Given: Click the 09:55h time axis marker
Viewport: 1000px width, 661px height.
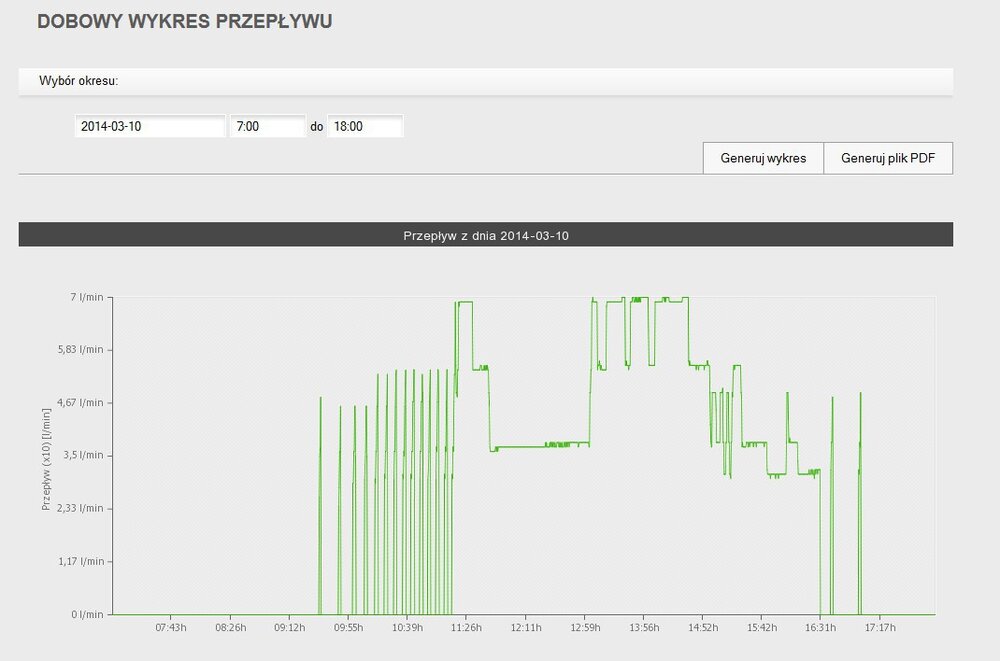Looking at the screenshot, I should coord(349,628).
